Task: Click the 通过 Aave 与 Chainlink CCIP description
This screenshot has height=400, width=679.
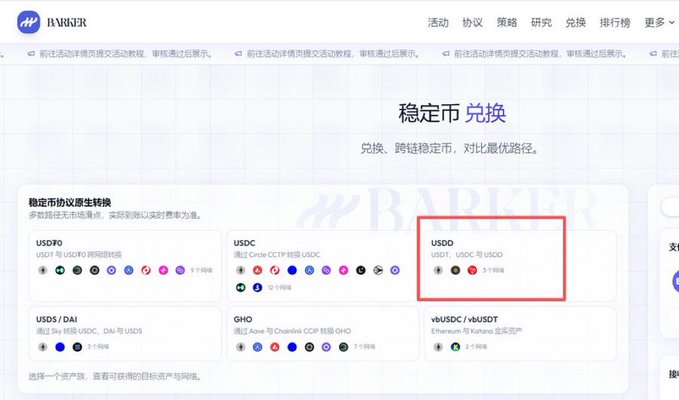Action: point(292,331)
